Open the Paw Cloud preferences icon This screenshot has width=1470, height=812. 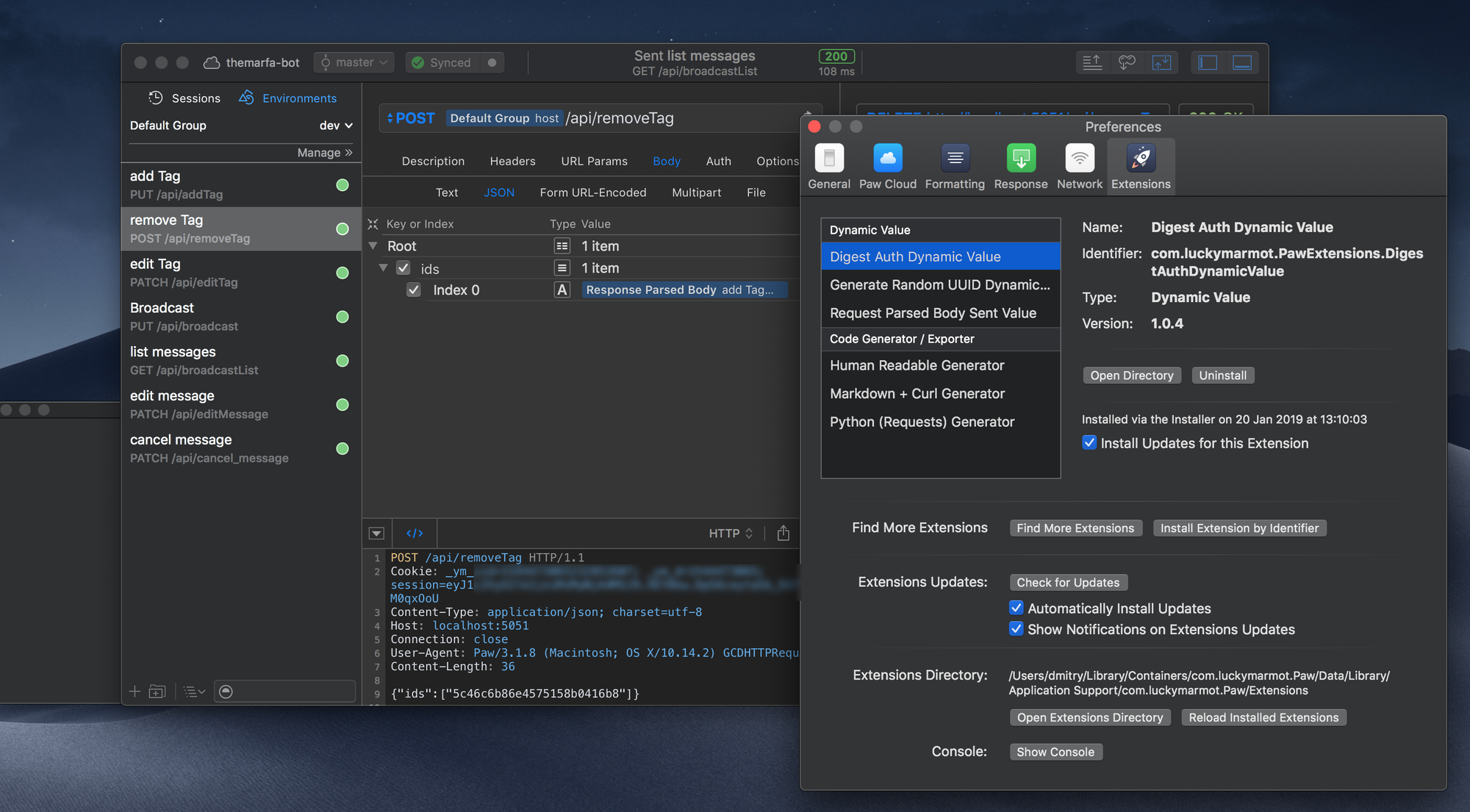click(887, 159)
